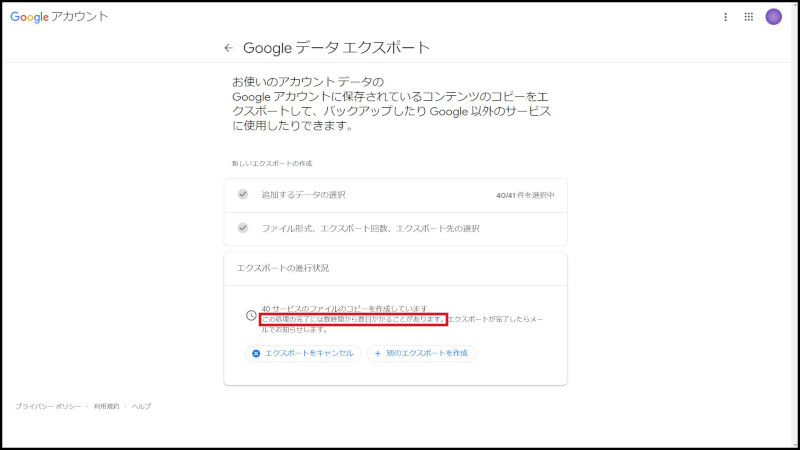
Task: Click the アカウント text next to Google
Action: [81, 17]
